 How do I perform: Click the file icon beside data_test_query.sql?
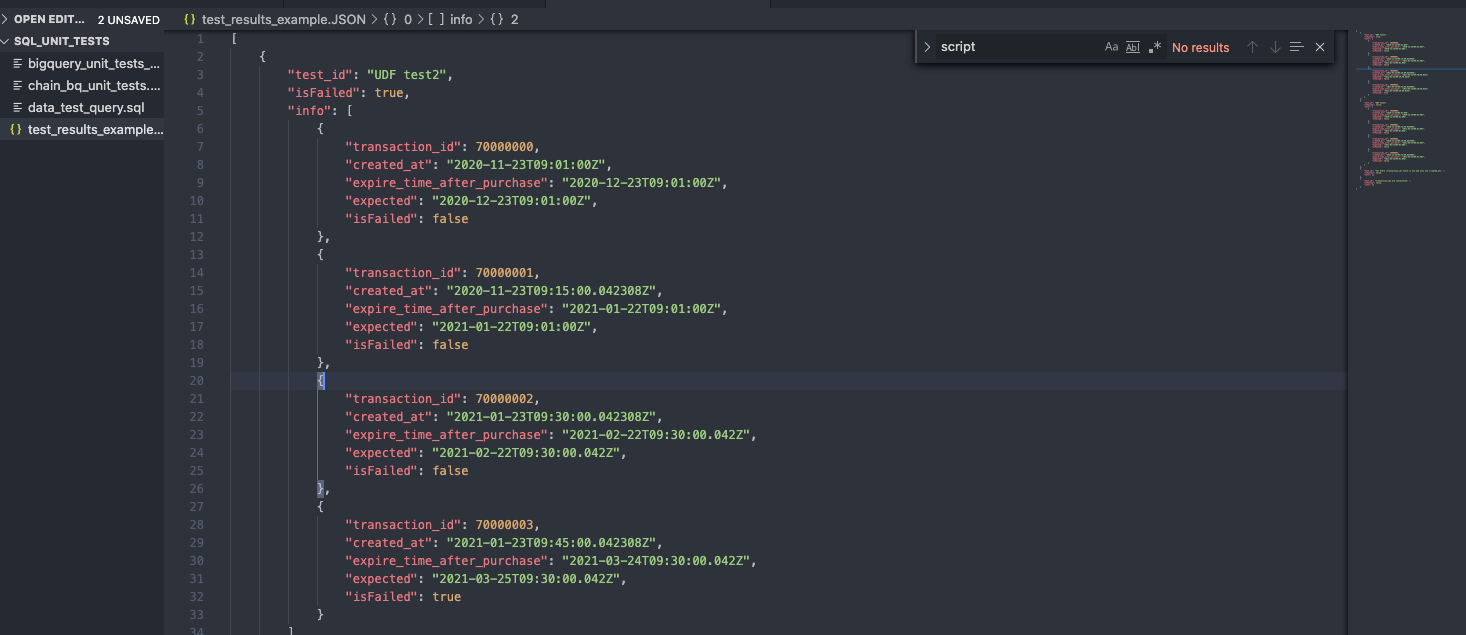[17, 107]
